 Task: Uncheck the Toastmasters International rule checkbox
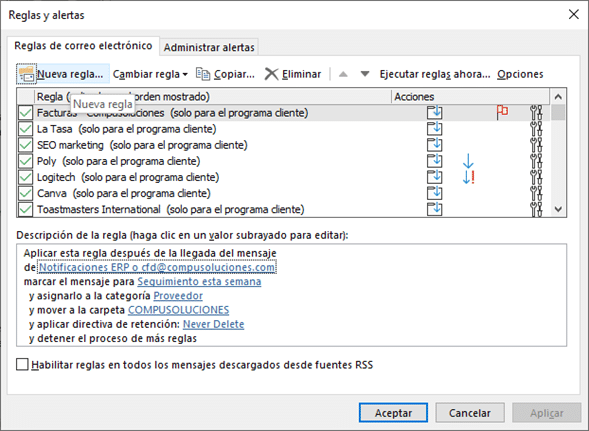click(x=26, y=209)
